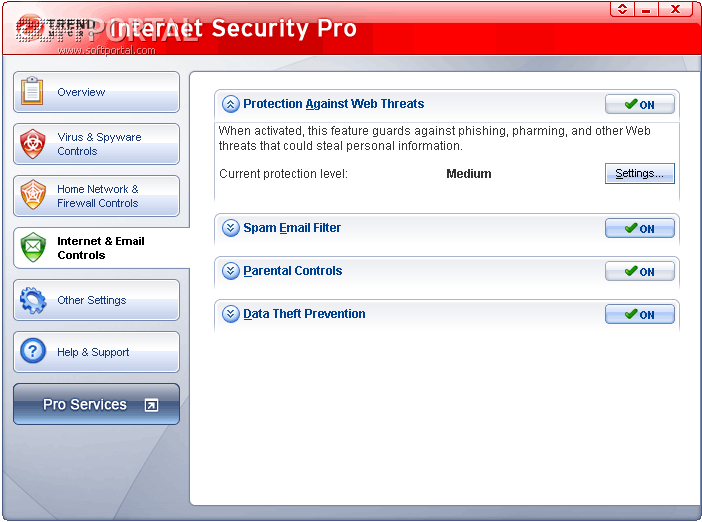
Task: Expand the Data Theft Prevention chevron
Action: tap(231, 314)
